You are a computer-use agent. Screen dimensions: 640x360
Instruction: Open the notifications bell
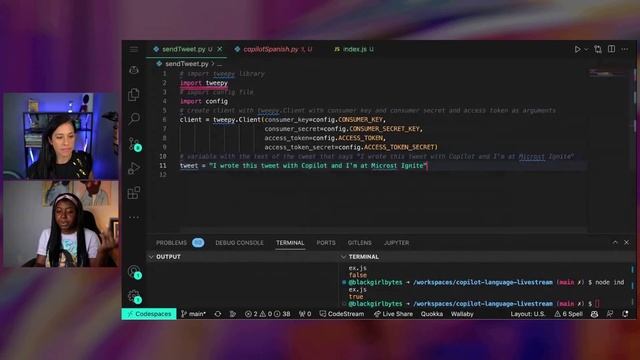coord(625,314)
